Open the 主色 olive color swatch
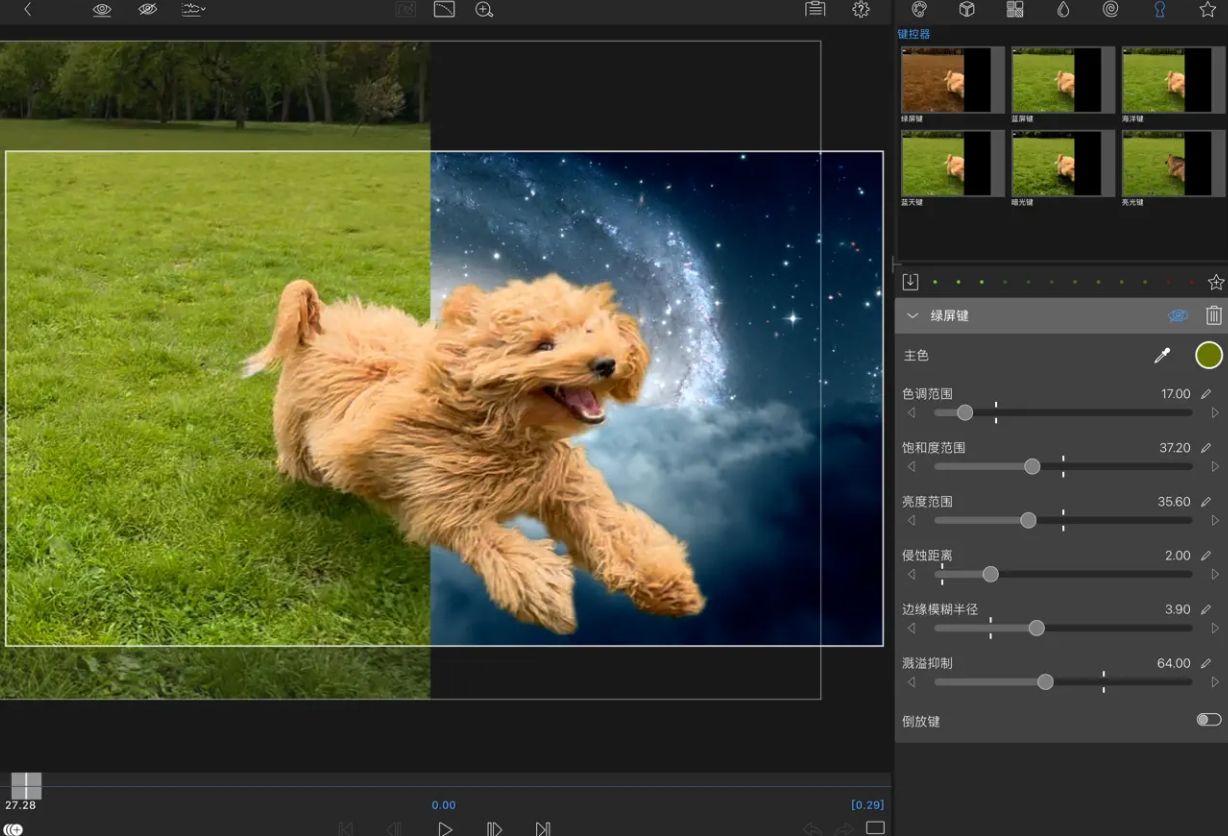1228x836 pixels. (x=1209, y=355)
